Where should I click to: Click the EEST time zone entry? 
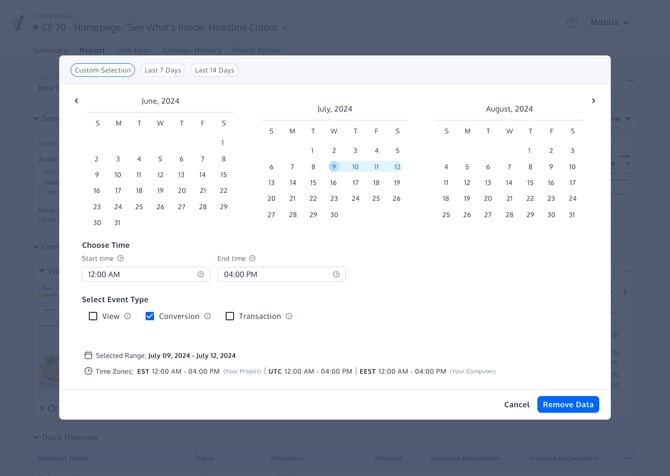[403, 371]
